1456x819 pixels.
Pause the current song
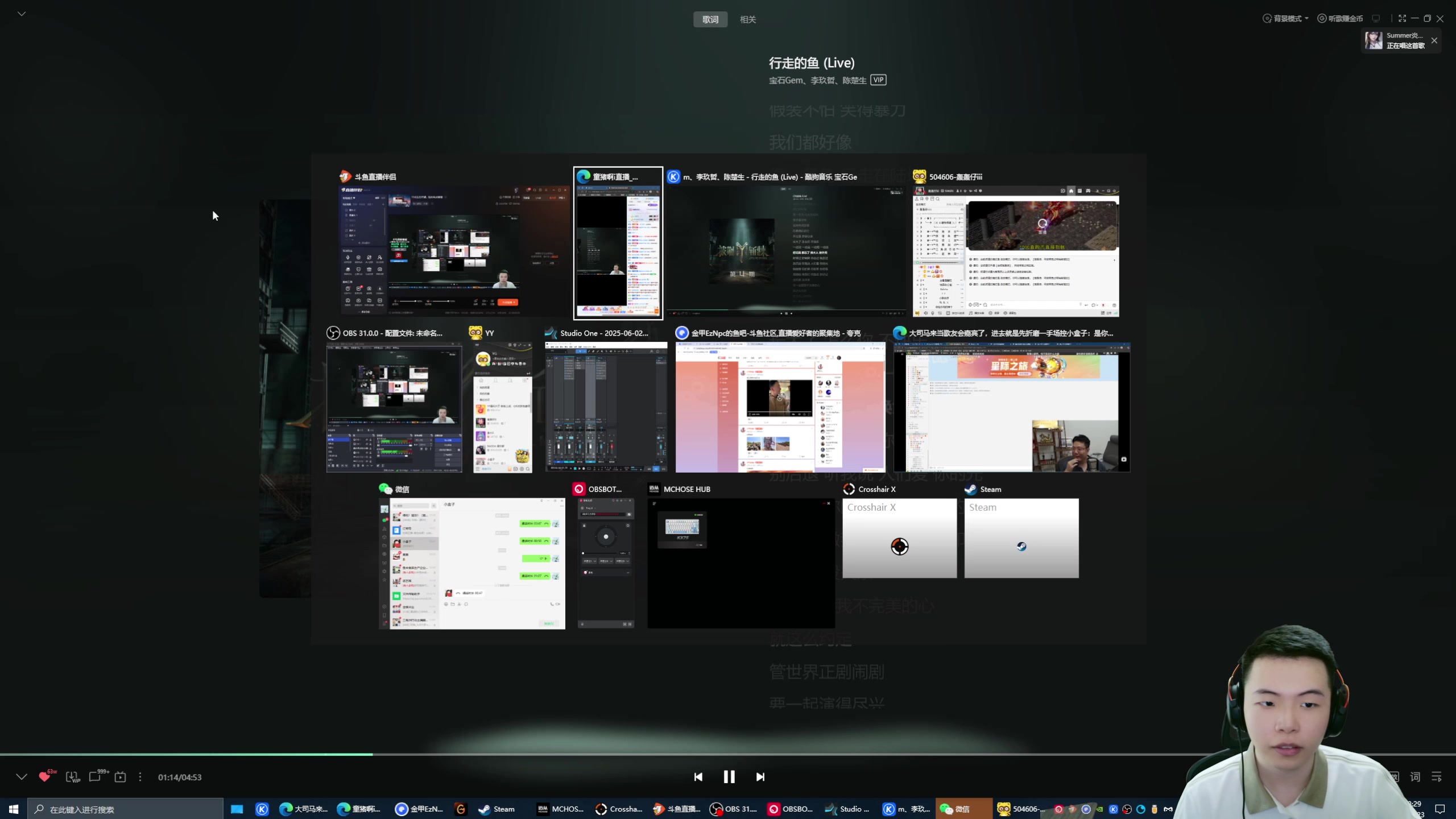729,777
